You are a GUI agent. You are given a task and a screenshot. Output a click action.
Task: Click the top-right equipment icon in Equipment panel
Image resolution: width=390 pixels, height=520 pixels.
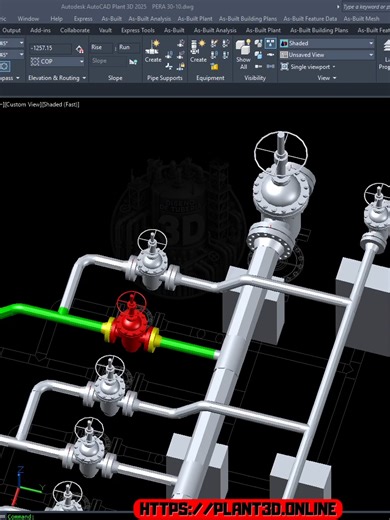pyautogui.click(x=226, y=43)
